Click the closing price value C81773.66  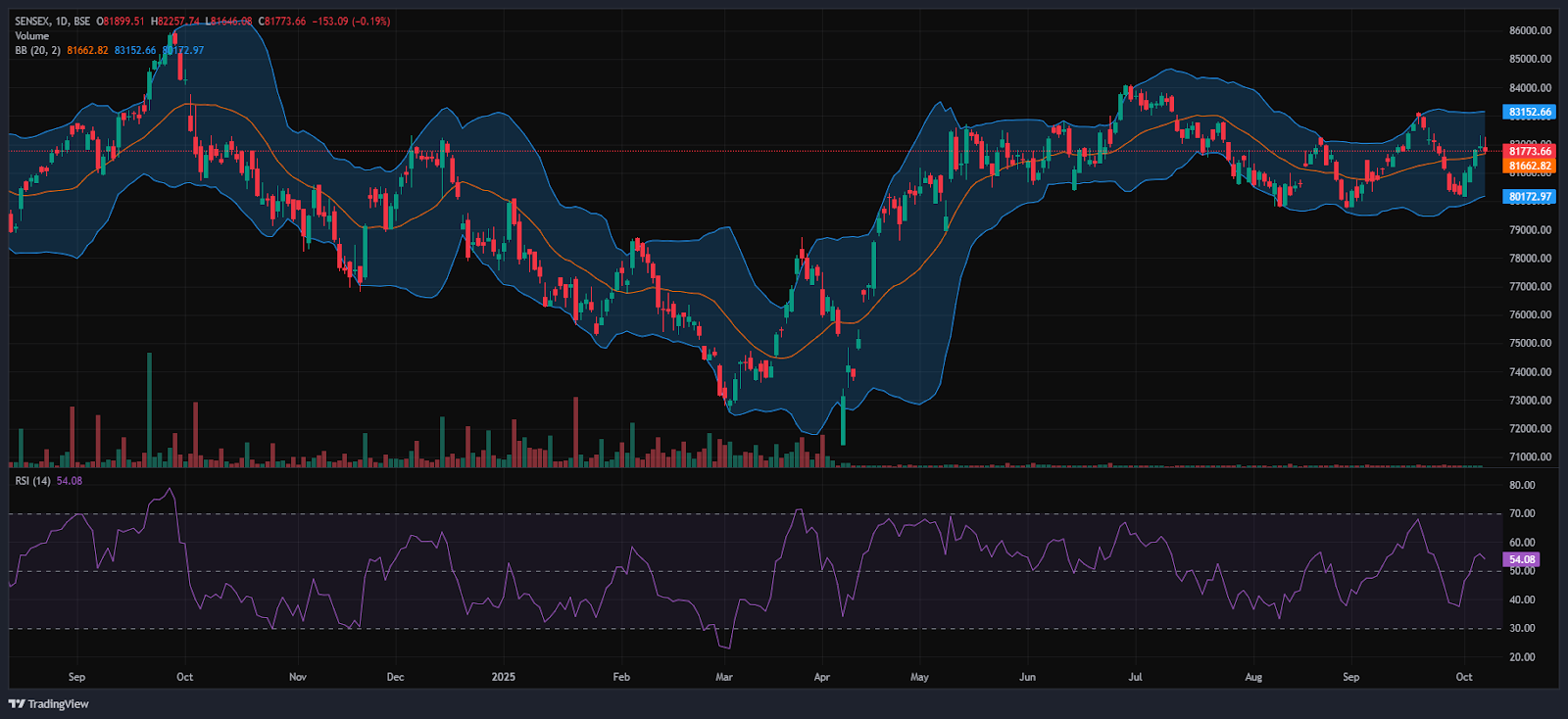coord(282,21)
